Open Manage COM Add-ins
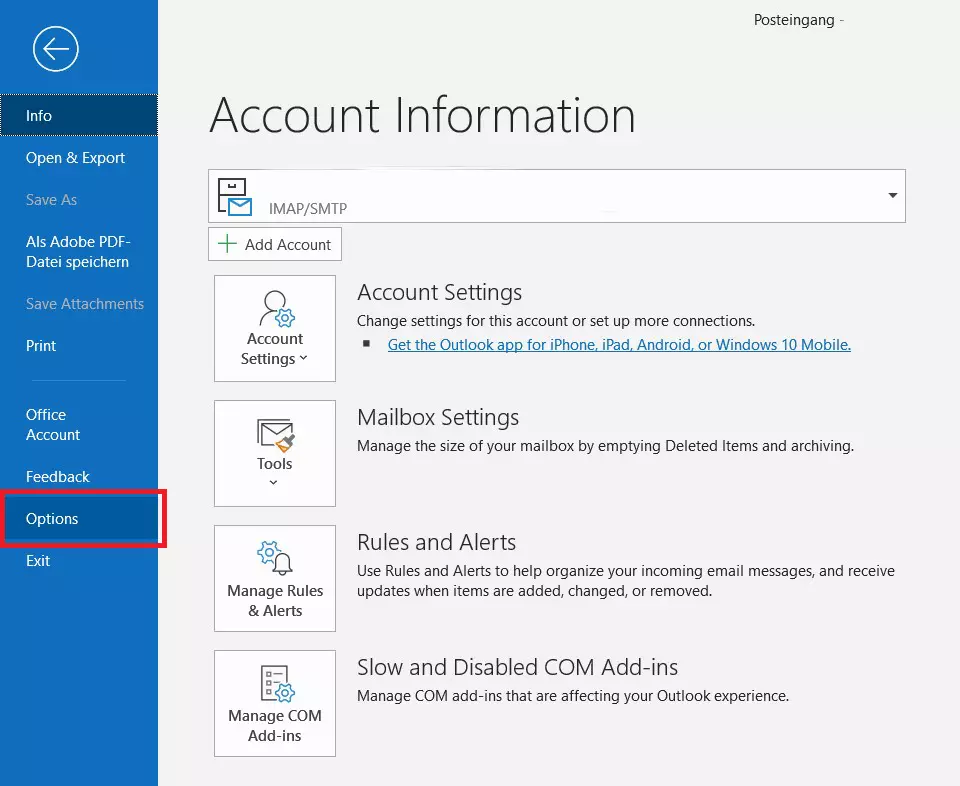The width and height of the screenshot is (960, 786). (x=274, y=703)
